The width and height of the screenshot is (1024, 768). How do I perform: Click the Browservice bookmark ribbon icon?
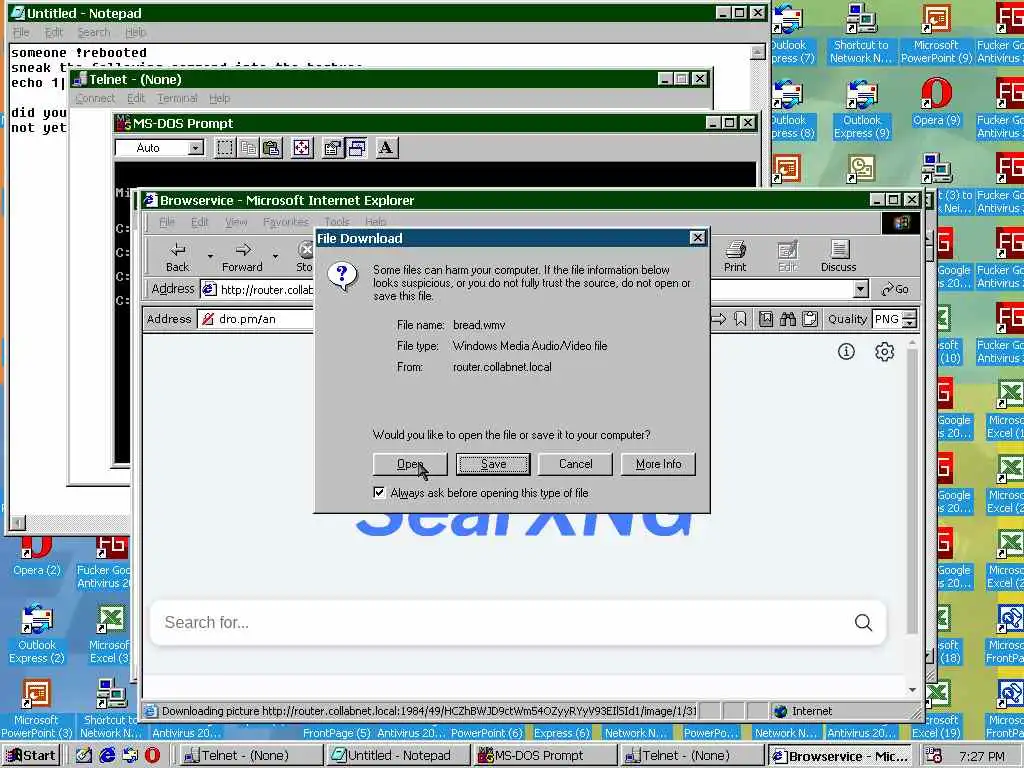740,319
